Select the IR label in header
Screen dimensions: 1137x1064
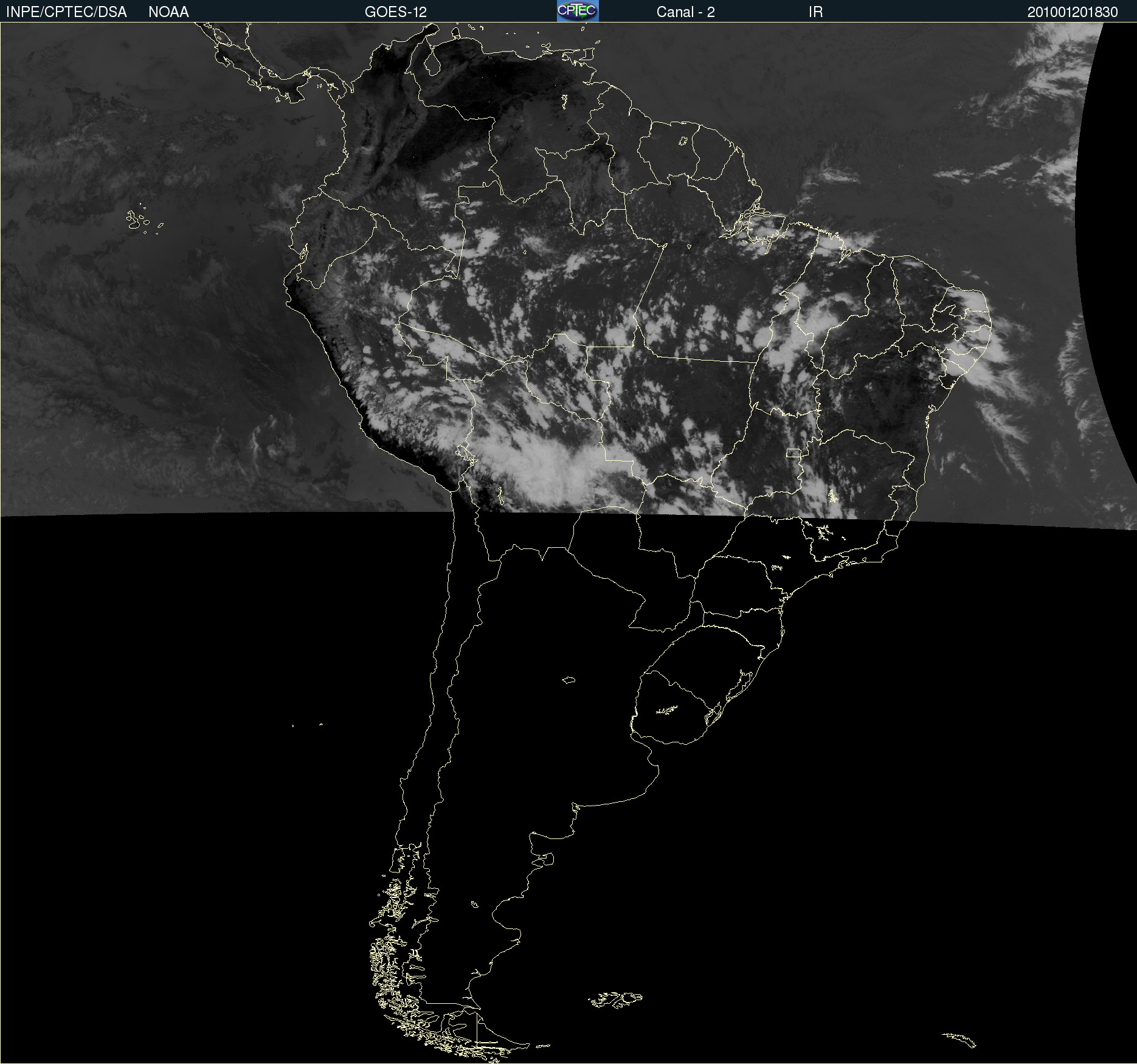pyautogui.click(x=816, y=12)
